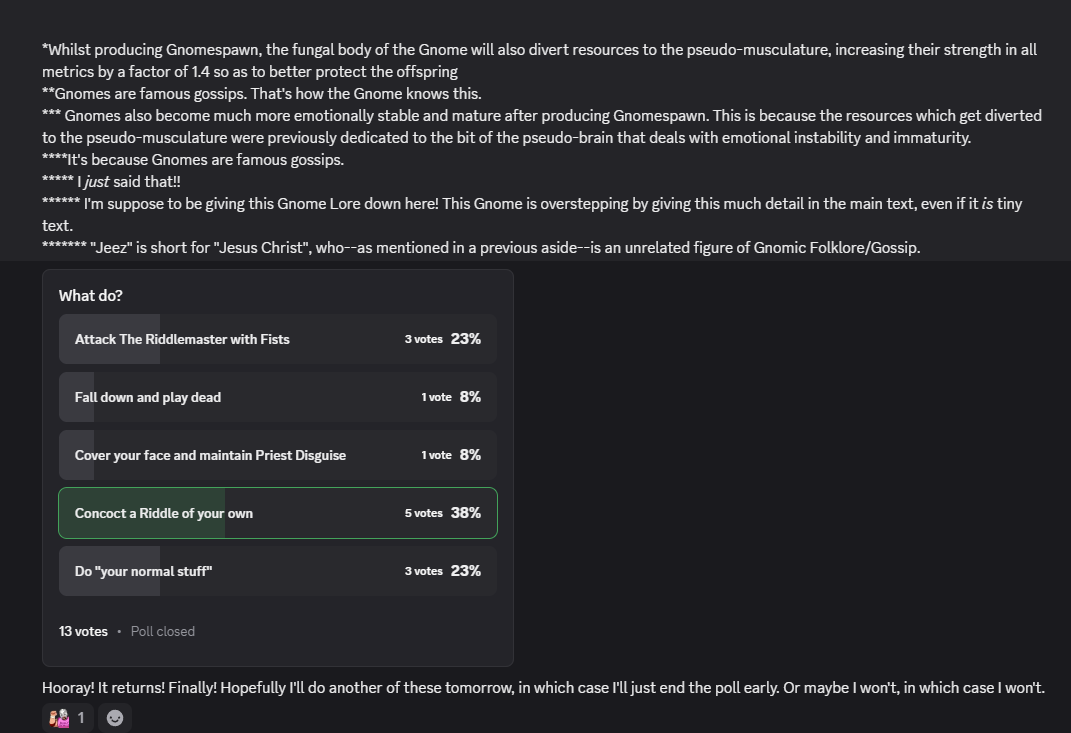Click "3 votes" on normal stuff option
The image size is (1071, 733).
pos(423,571)
